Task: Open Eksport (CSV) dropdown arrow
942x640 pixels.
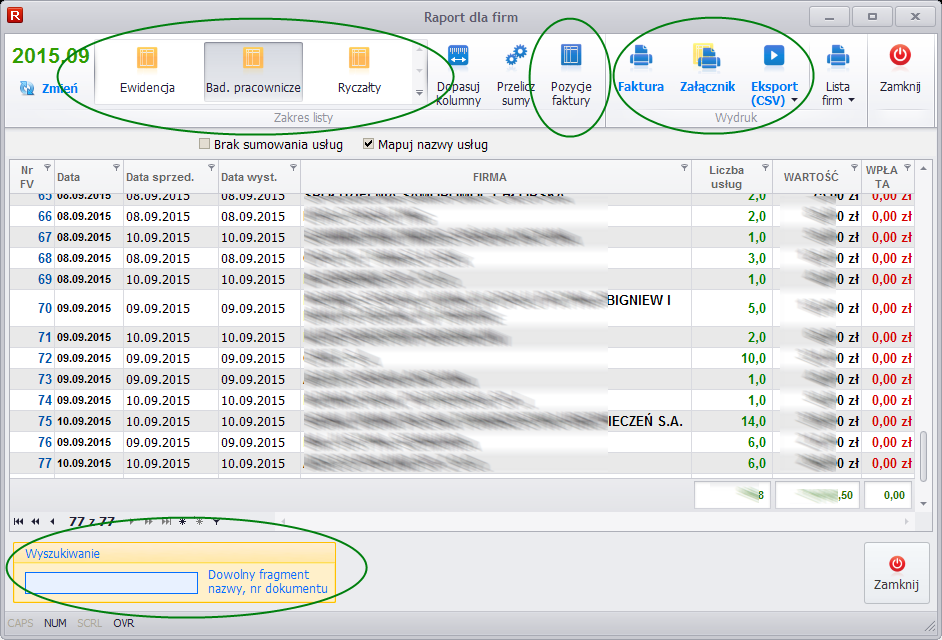Action: (793, 101)
